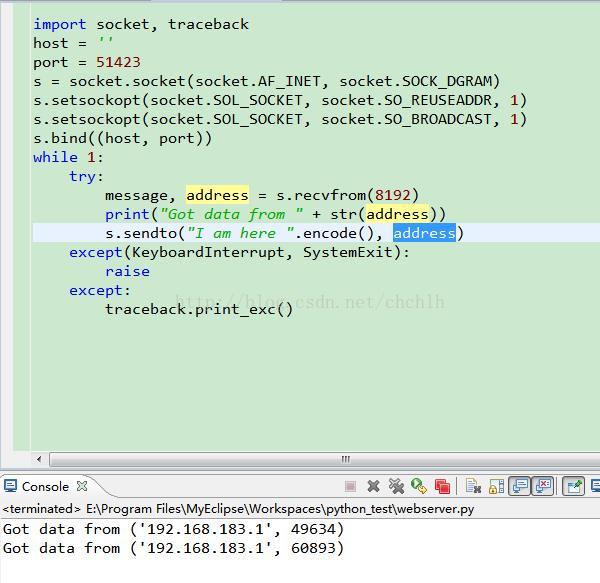Click the Relaunch green play icon
600x583 pixels.
pos(419,486)
